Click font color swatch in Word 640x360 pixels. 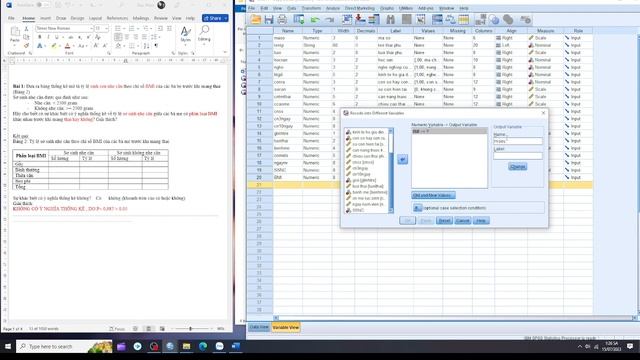point(68,46)
